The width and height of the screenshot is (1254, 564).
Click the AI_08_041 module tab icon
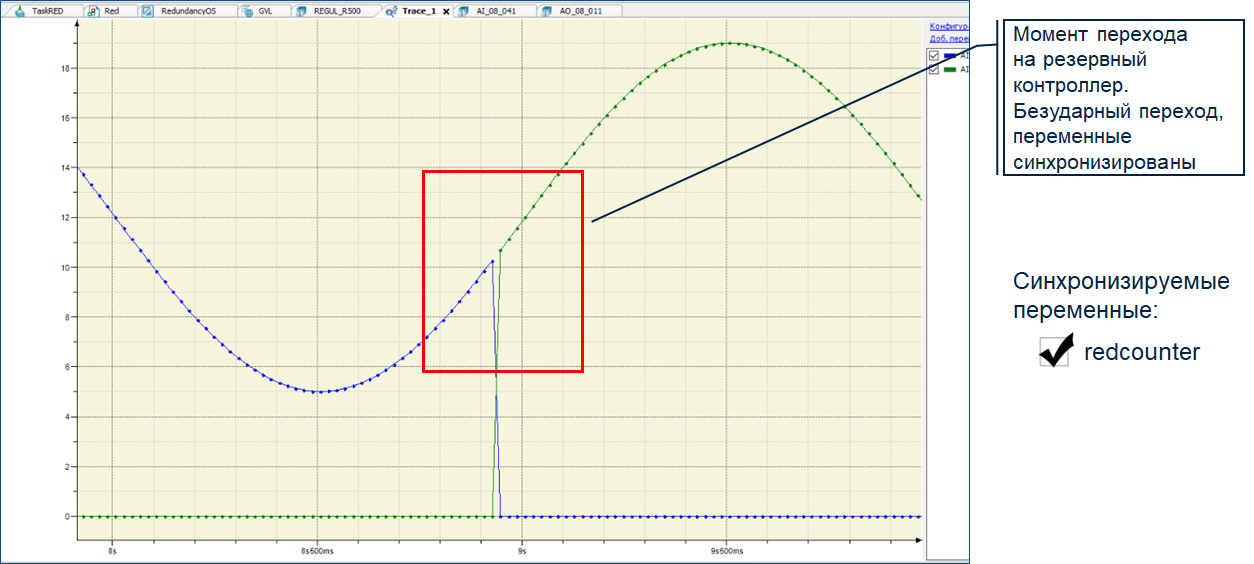[465, 11]
